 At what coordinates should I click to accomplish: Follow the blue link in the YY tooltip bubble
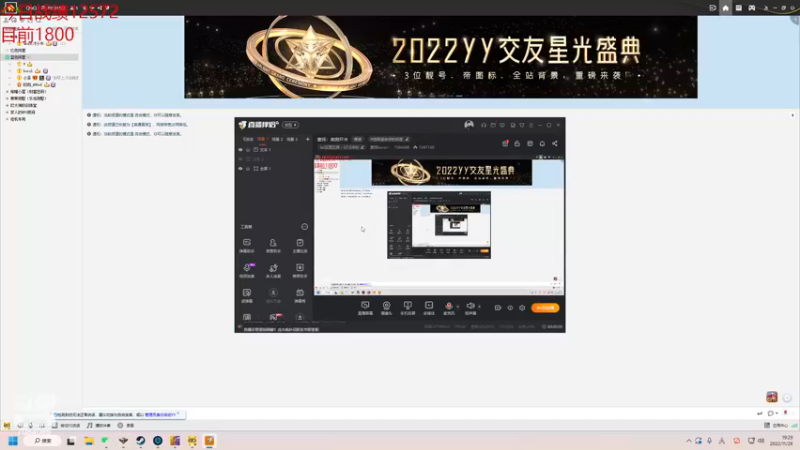coord(160,415)
